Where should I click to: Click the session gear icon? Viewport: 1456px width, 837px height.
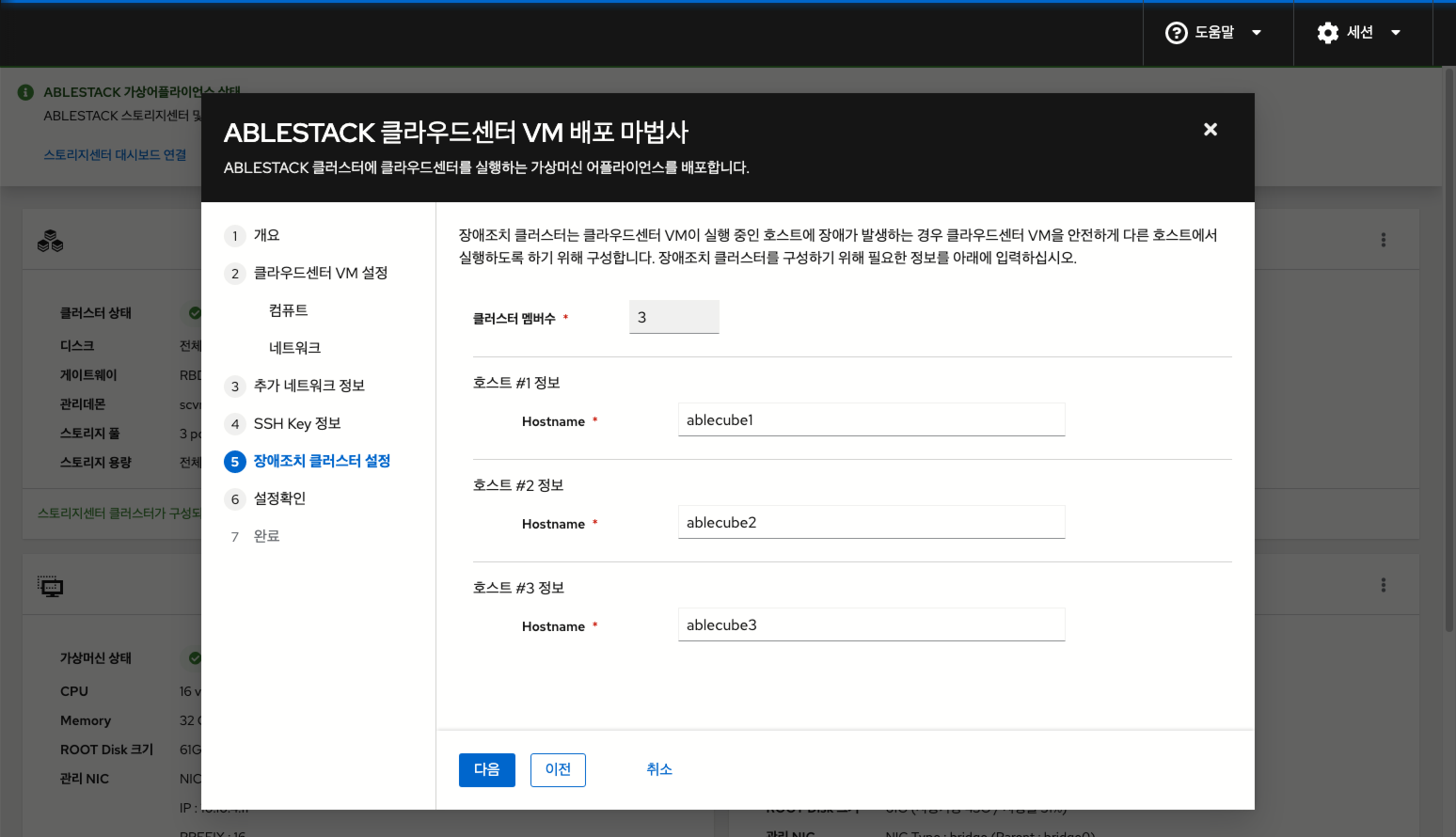[1327, 32]
